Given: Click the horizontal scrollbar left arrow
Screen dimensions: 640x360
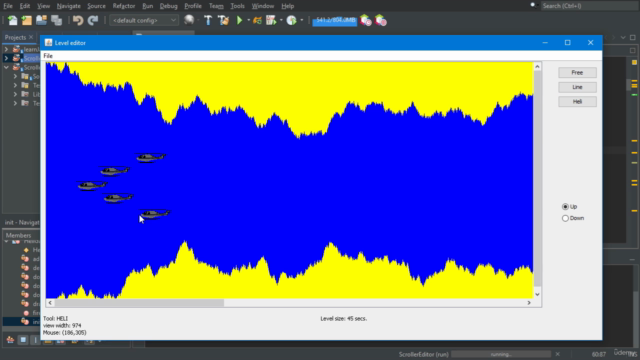Looking at the screenshot, I should (50, 303).
